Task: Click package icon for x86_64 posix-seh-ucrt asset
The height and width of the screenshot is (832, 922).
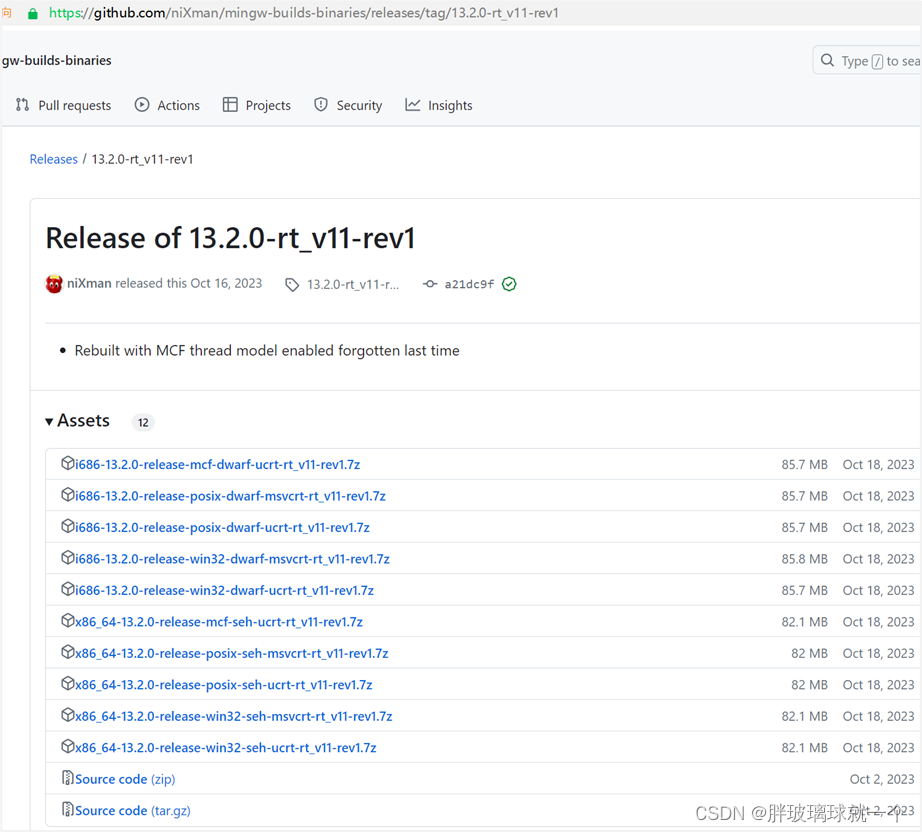Action: [68, 684]
